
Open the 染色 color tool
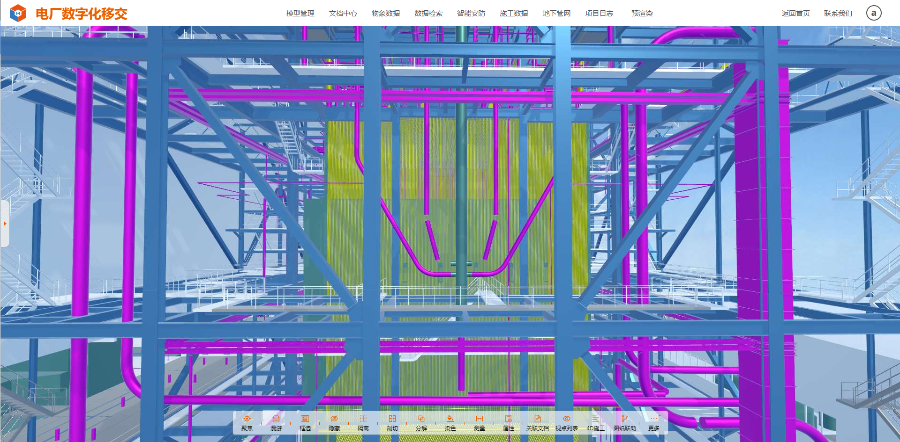(450, 422)
